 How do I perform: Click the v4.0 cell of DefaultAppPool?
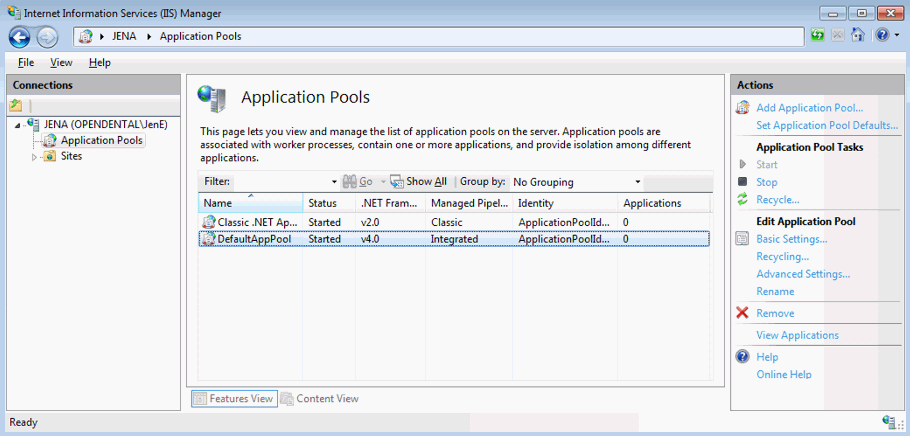click(370, 239)
